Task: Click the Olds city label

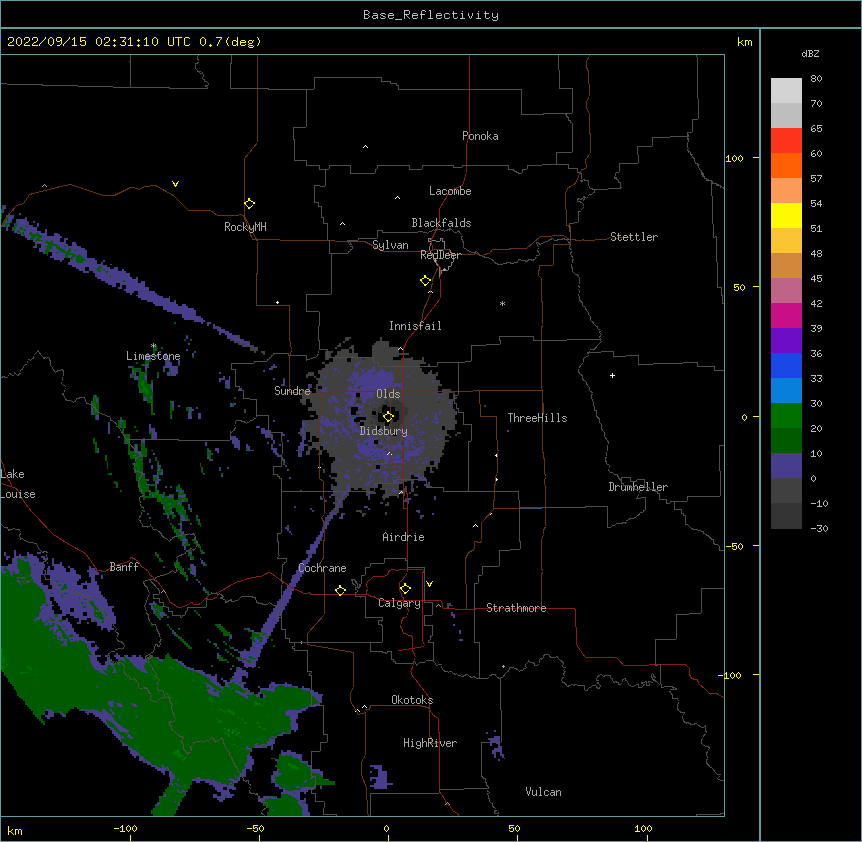Action: pos(388,394)
